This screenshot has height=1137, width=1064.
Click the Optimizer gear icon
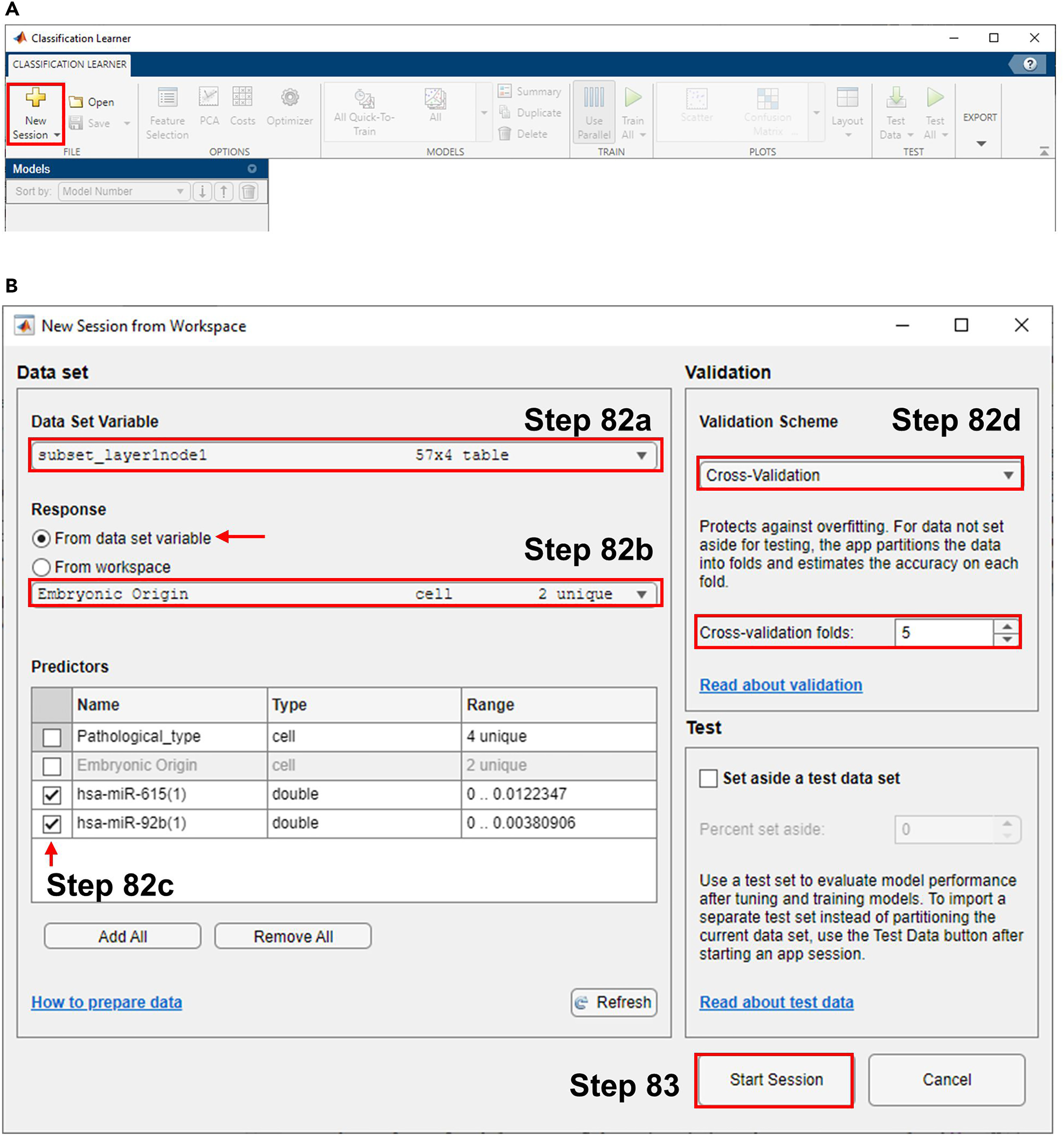click(290, 98)
